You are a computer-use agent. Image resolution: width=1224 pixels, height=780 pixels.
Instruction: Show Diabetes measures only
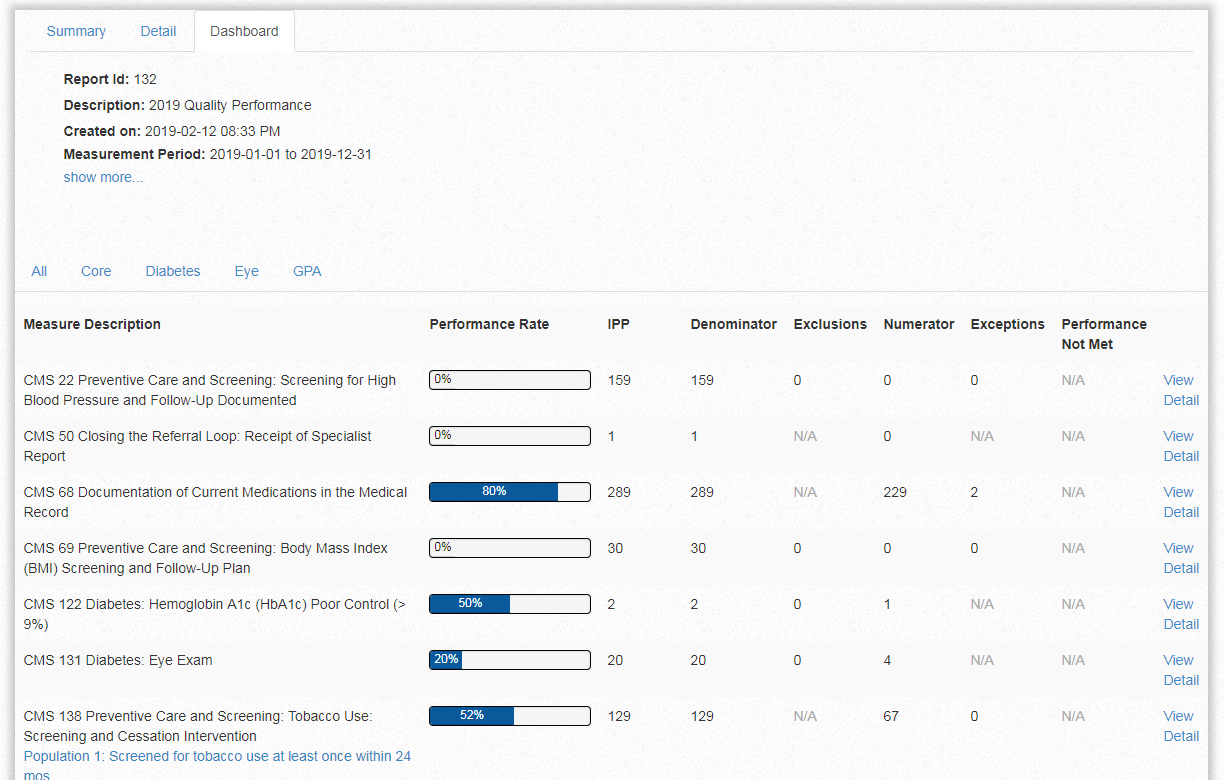point(173,271)
